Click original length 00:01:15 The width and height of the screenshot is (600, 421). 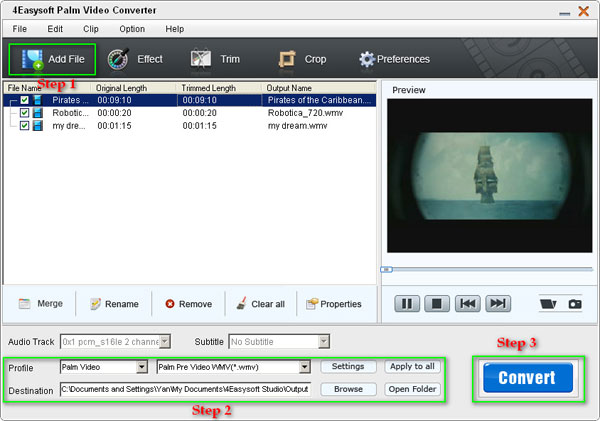pyautogui.click(x=114, y=126)
